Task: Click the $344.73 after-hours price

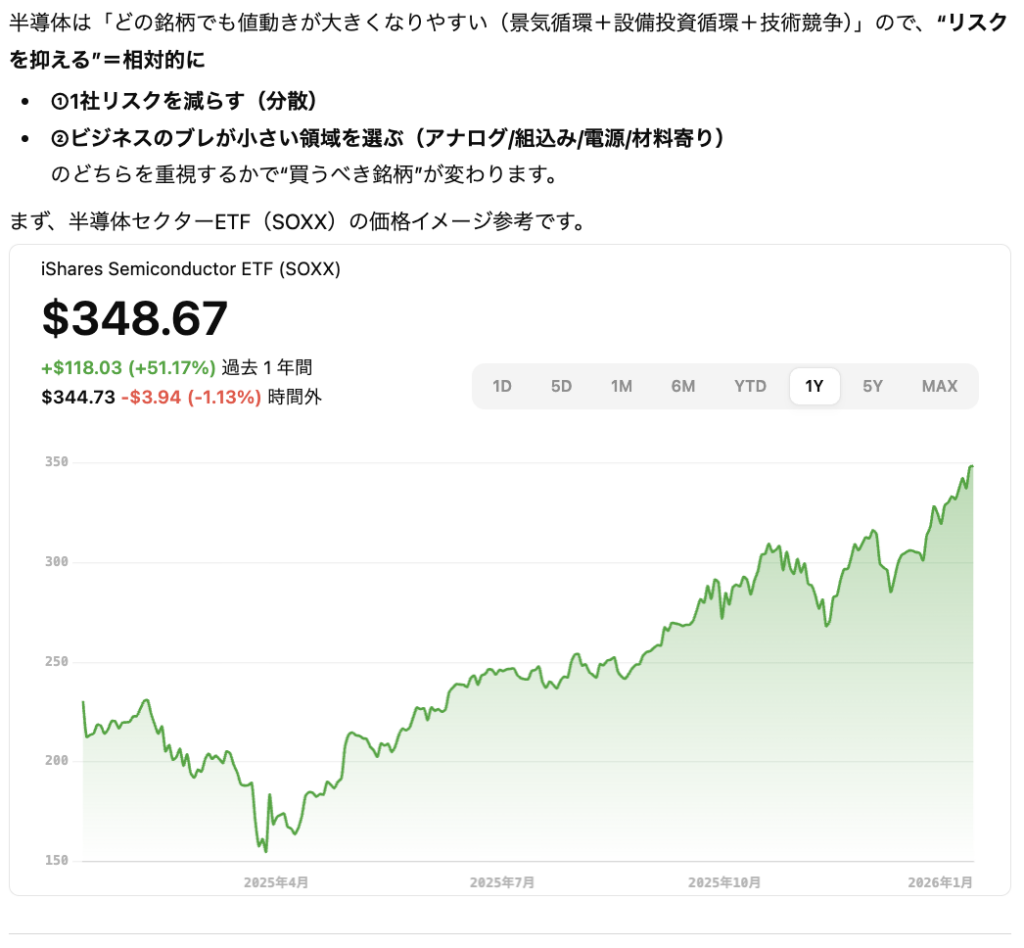Action: pyautogui.click(x=78, y=397)
